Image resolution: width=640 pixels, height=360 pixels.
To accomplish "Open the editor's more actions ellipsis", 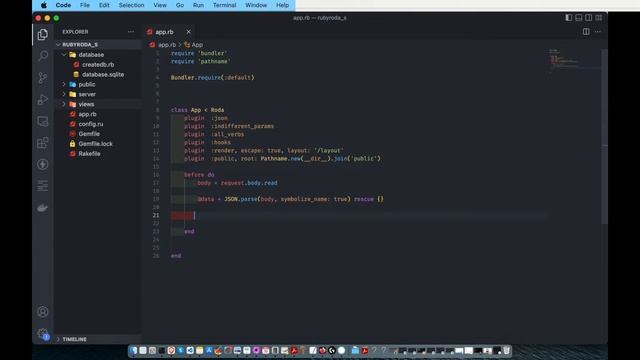I will (x=598, y=31).
